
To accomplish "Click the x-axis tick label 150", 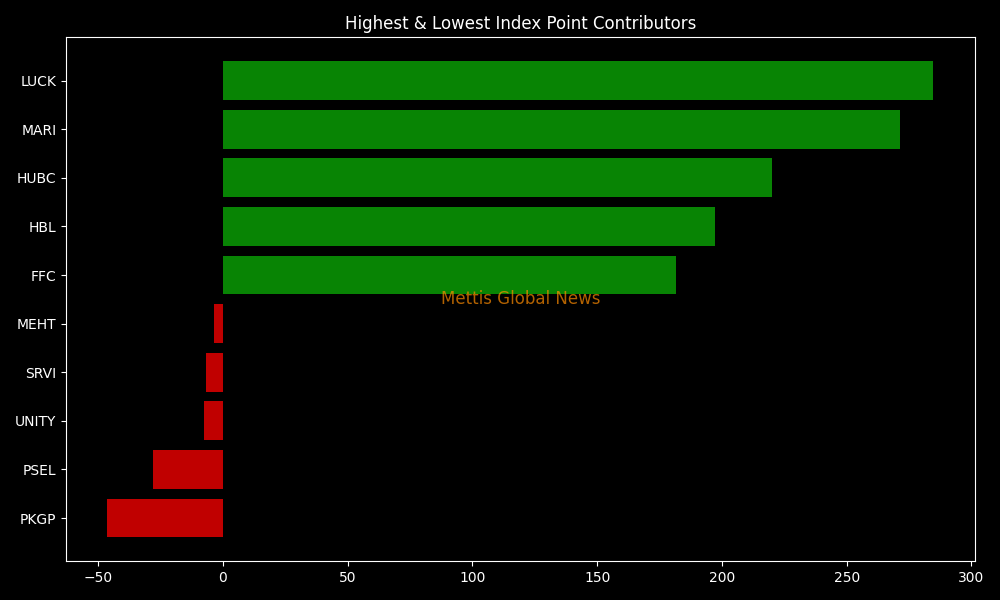I will tap(598, 578).
